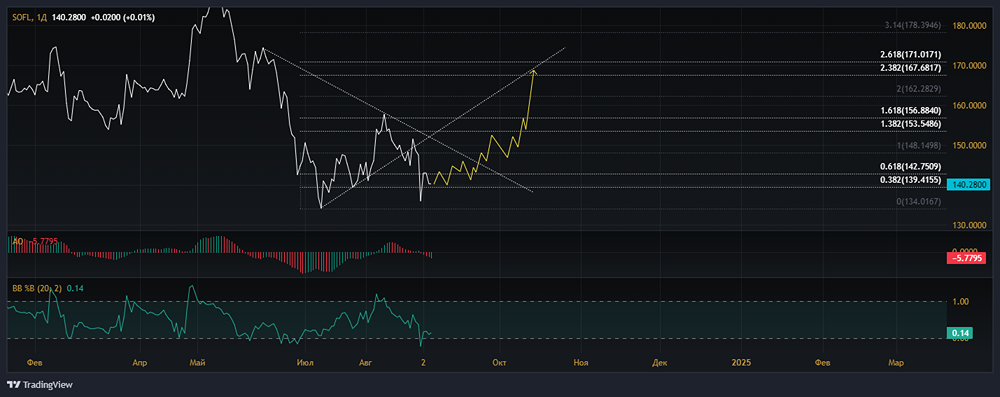Click the 2.618(171.0171) Fibonacci level label
Image resolution: width=1000 pixels, height=397 pixels.
(910, 55)
